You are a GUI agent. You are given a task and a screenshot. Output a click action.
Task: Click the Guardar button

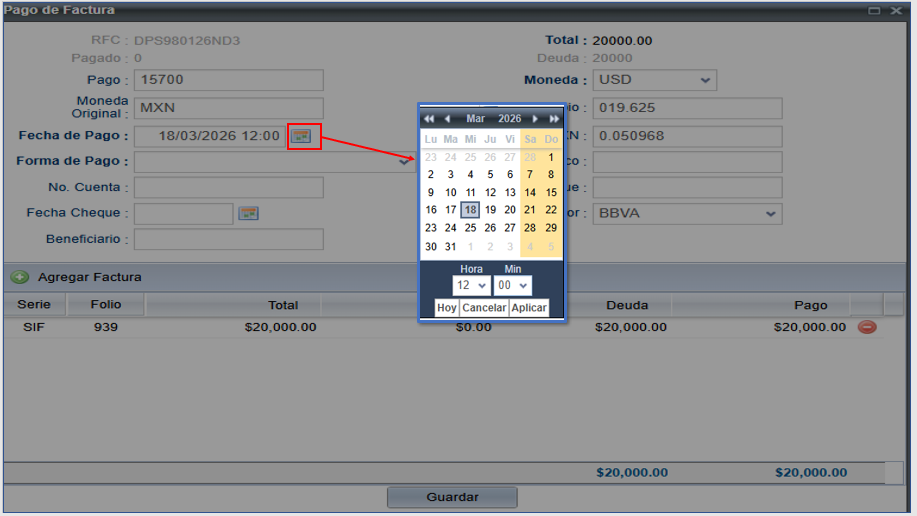(x=452, y=497)
